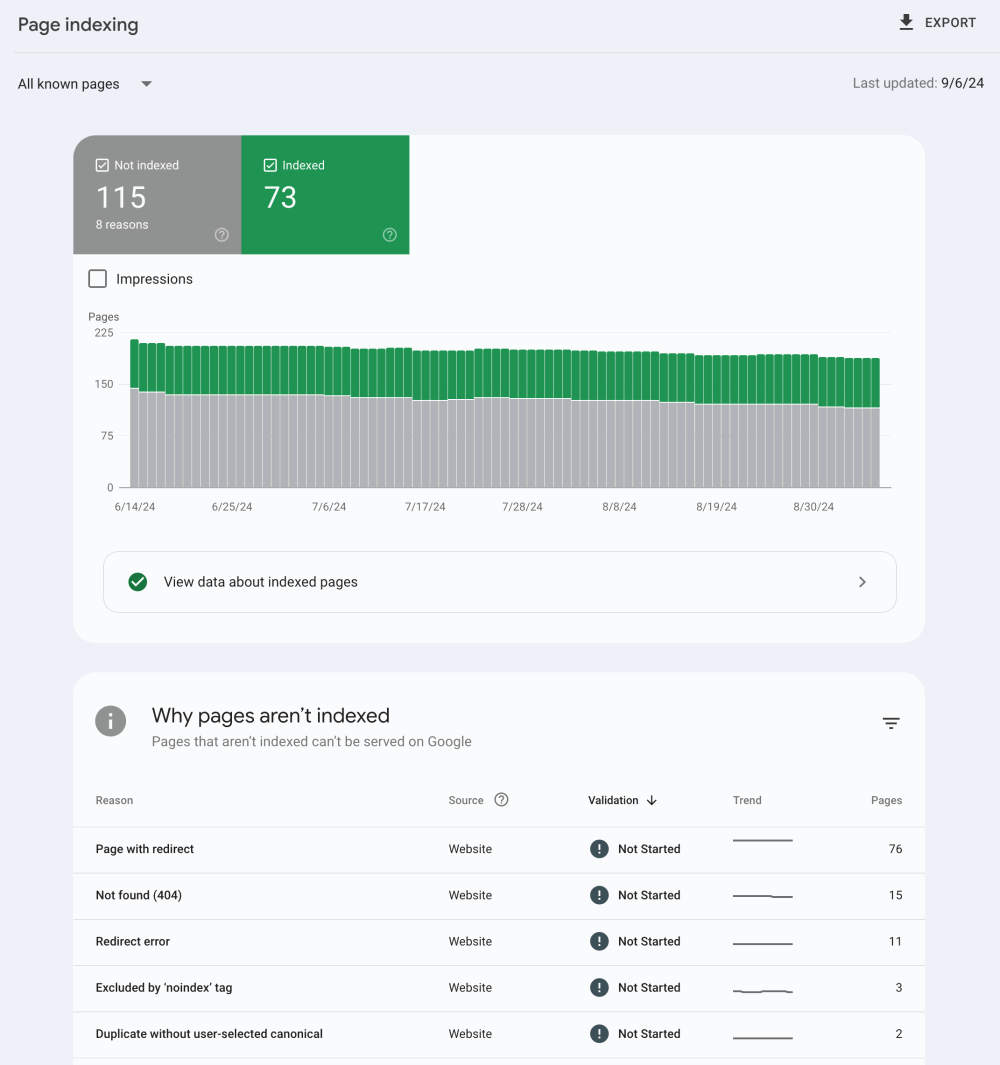Click the info icon beside Why pages aren't indexed

pos(111,721)
